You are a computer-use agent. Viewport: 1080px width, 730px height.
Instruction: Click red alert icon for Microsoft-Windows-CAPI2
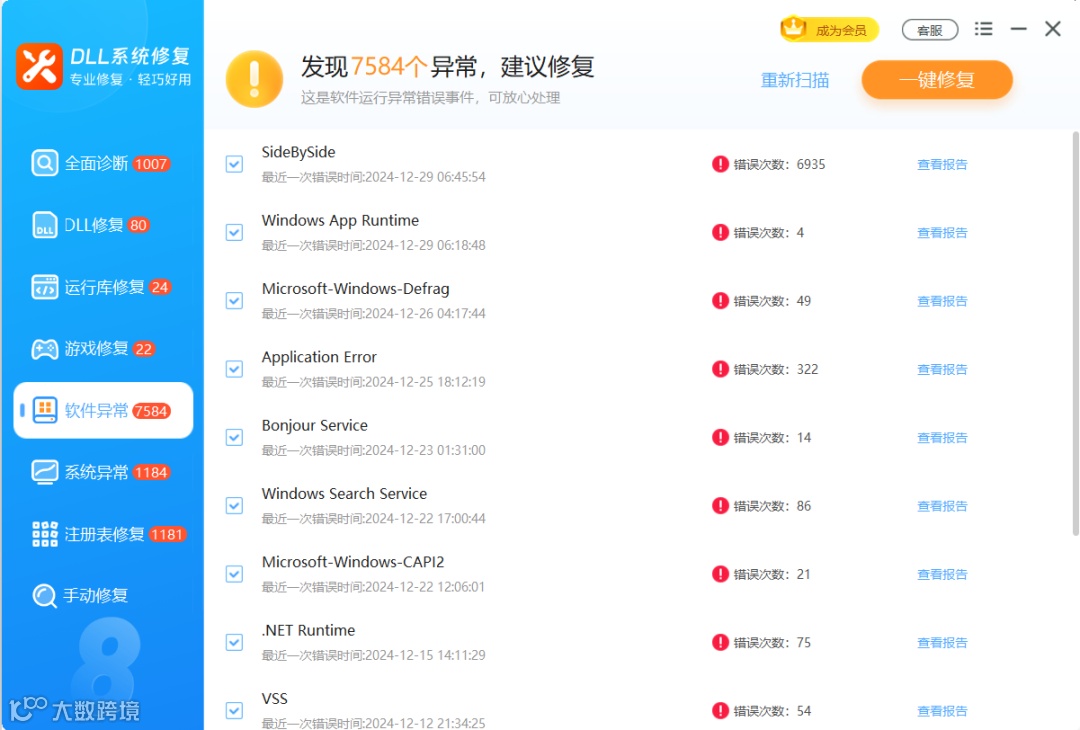720,574
